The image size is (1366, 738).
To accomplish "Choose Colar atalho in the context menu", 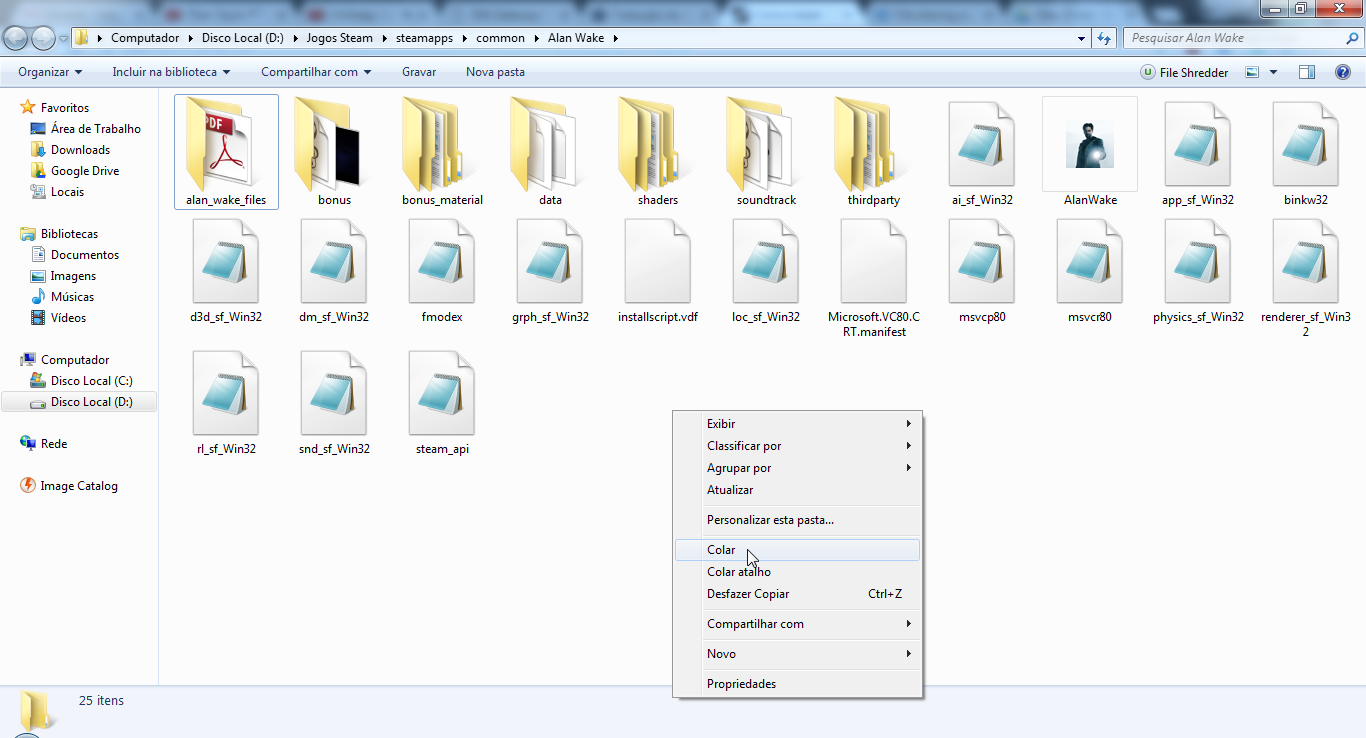I will (798, 572).
